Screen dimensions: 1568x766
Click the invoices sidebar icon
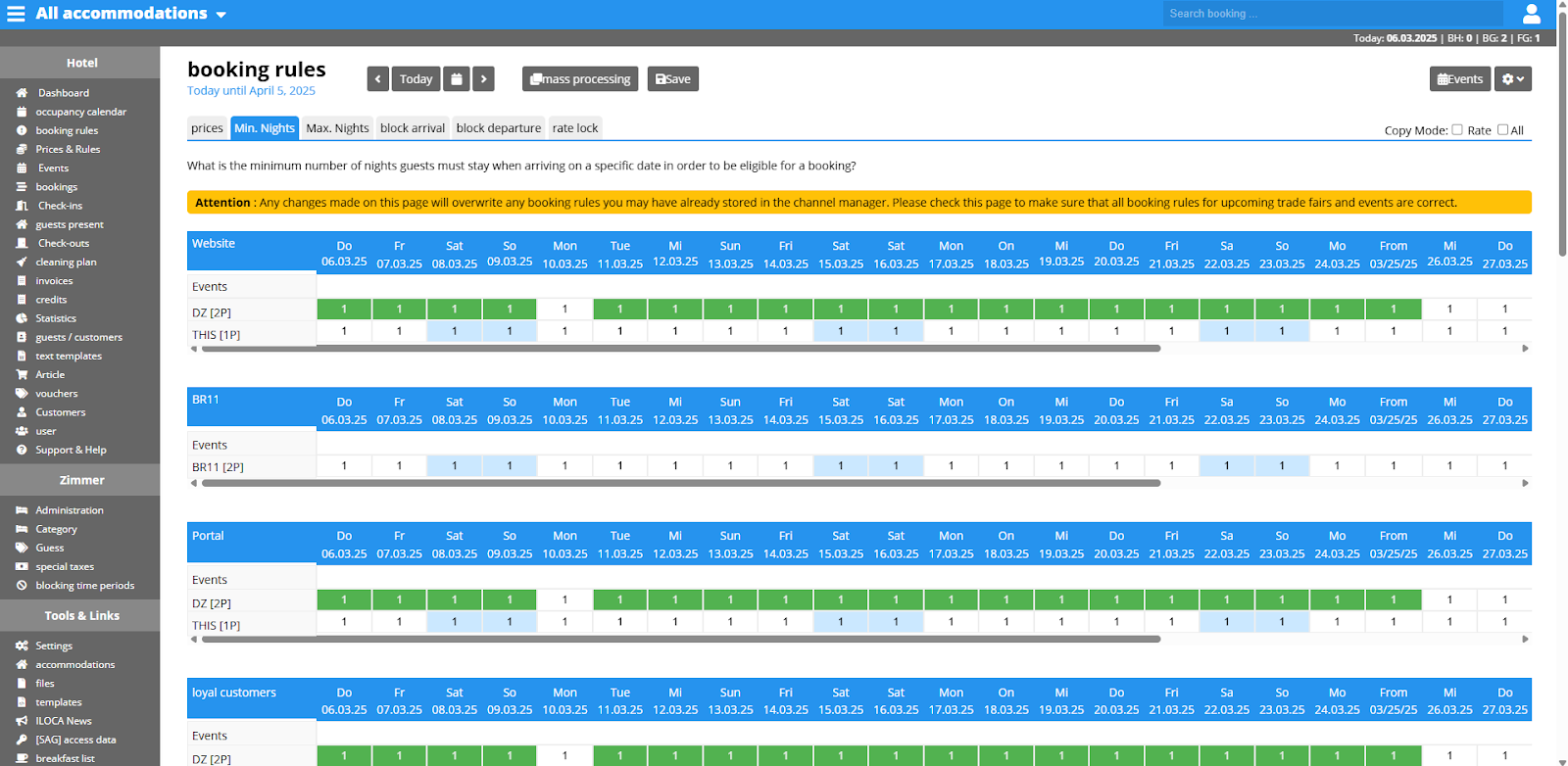22,281
